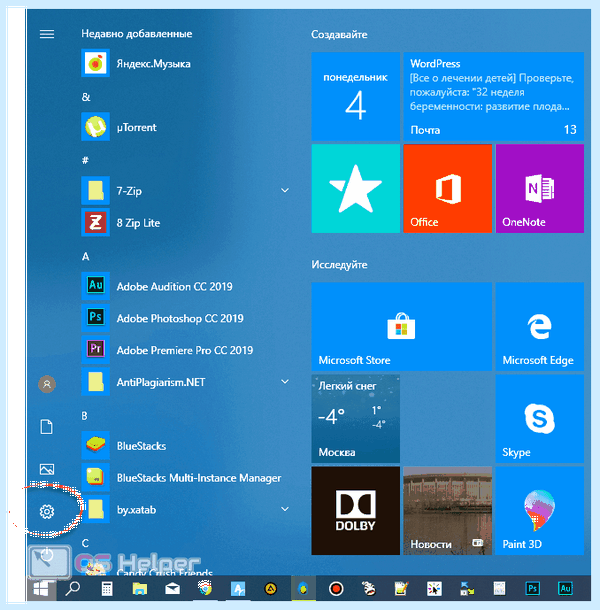Open the notepad with pencil taskbar icon
This screenshot has width=600, height=610.
point(402,589)
